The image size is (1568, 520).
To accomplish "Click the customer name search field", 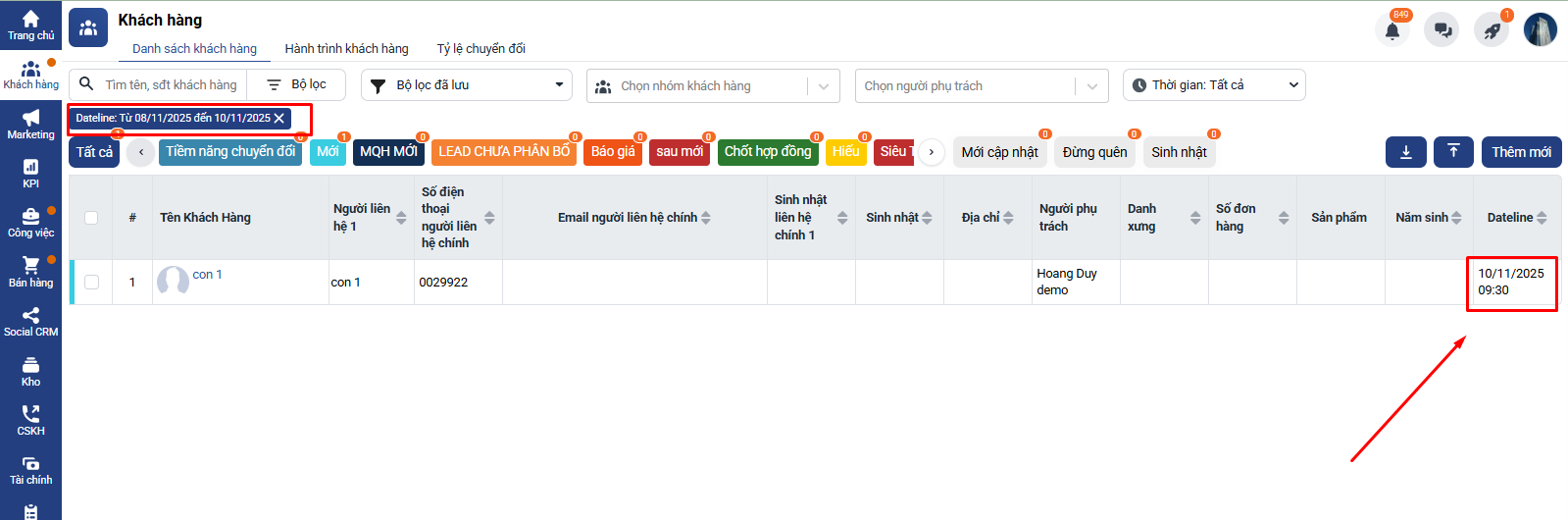I will pos(171,85).
